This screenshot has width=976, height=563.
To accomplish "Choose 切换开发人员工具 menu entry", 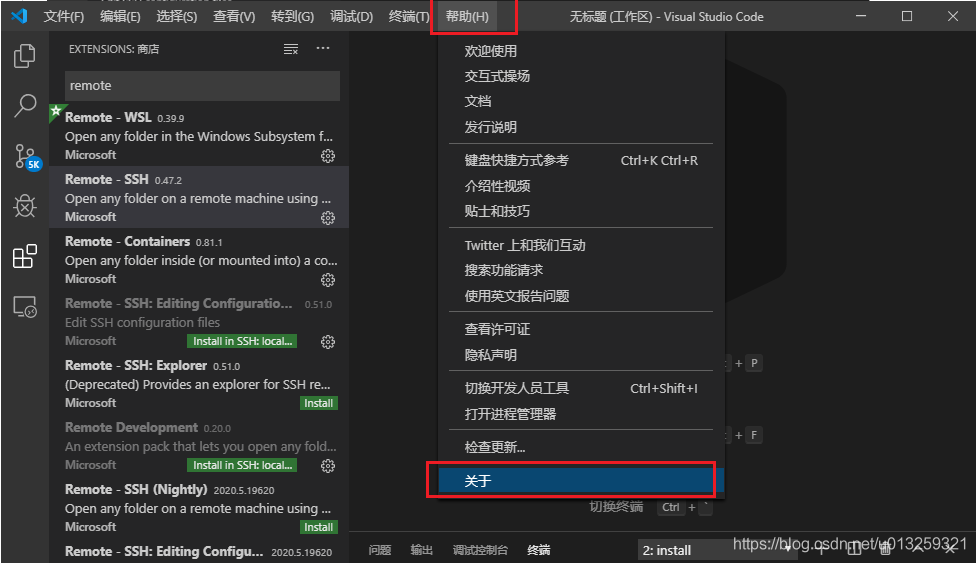I will pos(581,389).
